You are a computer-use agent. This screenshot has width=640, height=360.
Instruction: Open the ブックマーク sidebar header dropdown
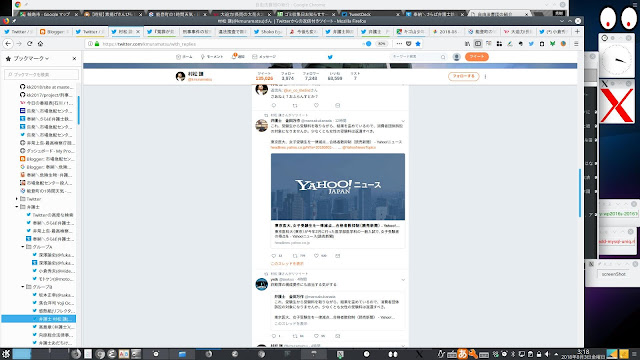tap(31, 59)
